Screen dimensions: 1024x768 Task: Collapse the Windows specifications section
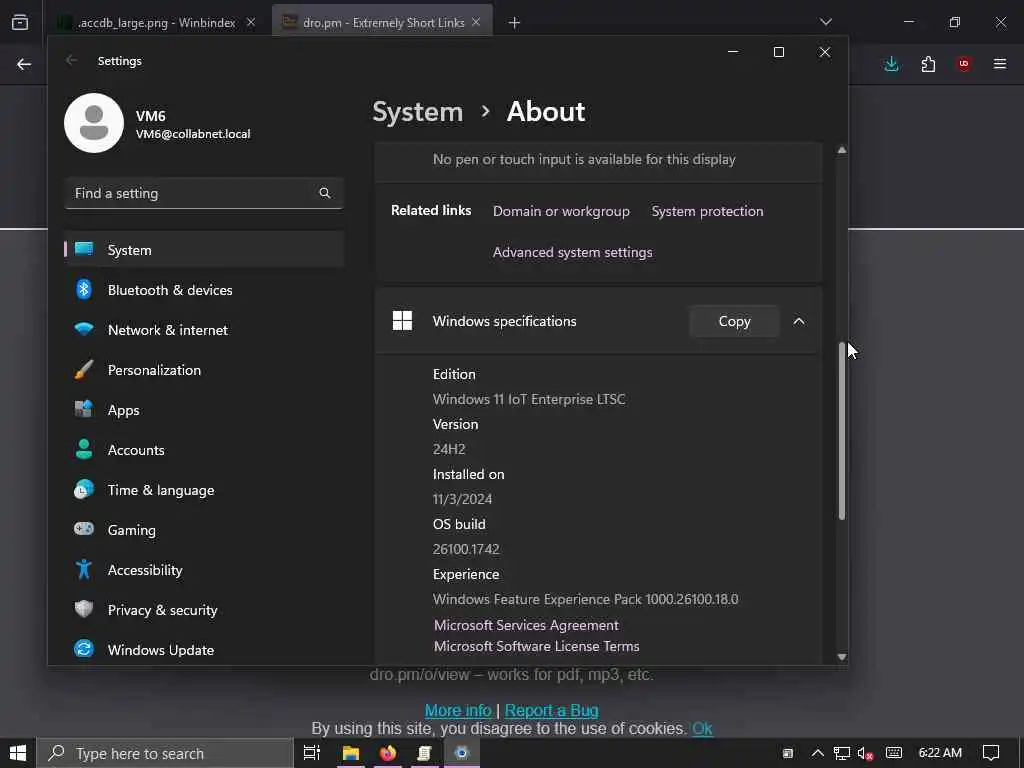[799, 321]
